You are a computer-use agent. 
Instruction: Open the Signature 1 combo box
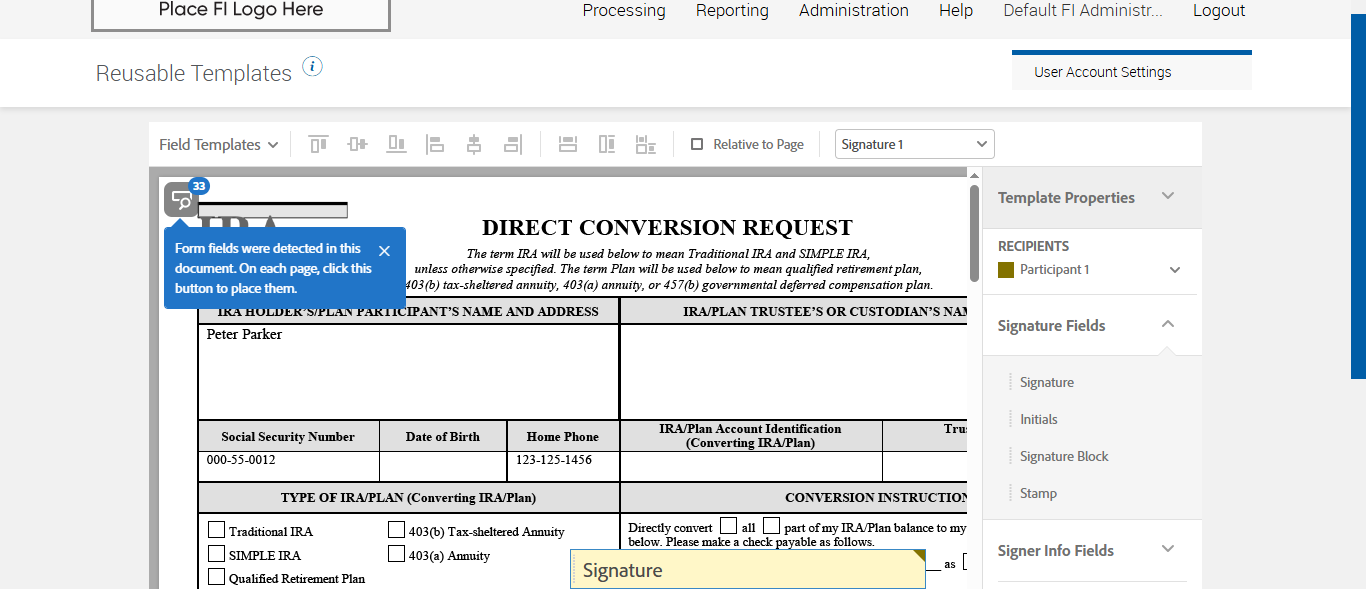click(914, 145)
